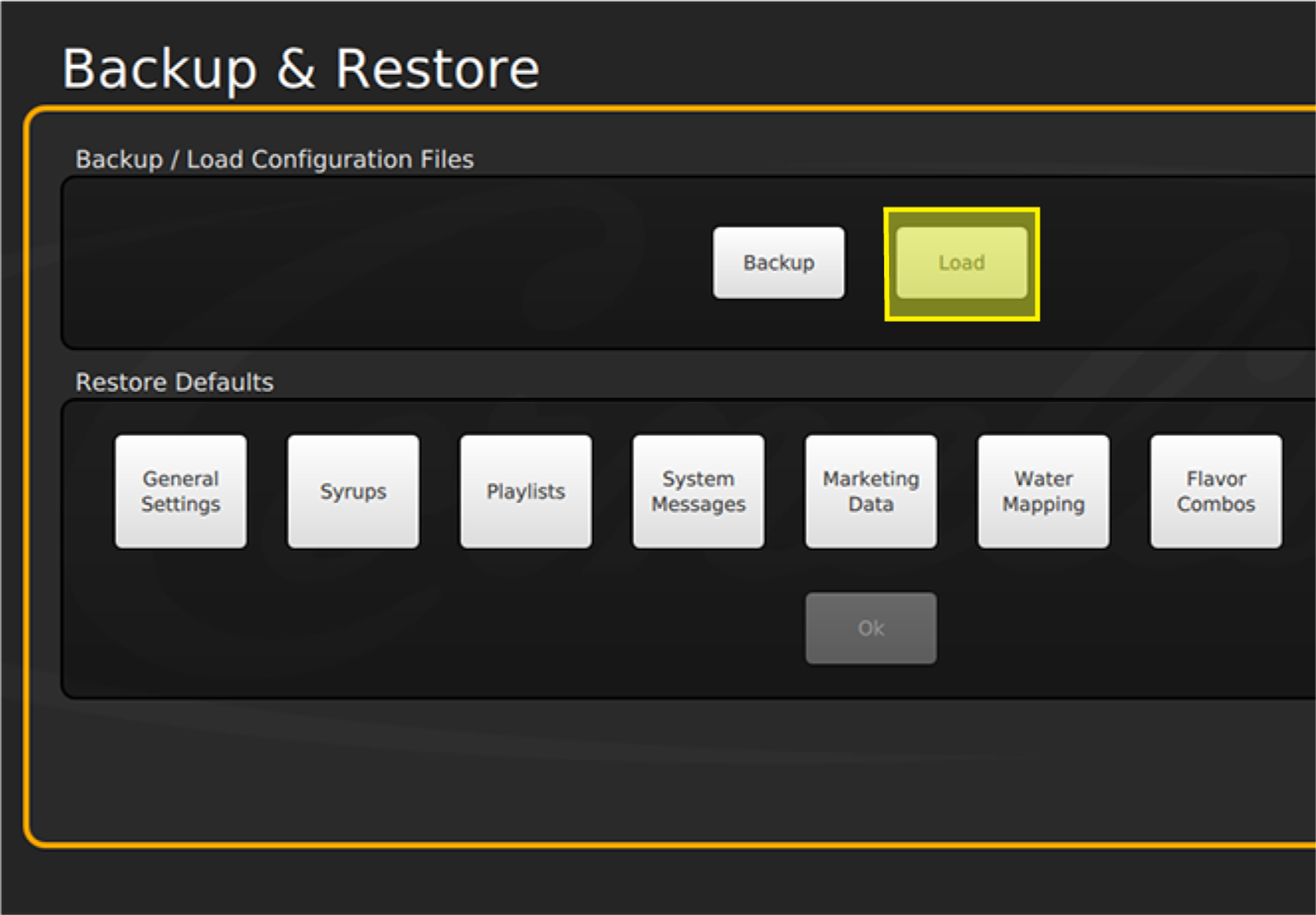The width and height of the screenshot is (1316, 915).
Task: Confirm with the greyed Ok button
Action: click(x=871, y=628)
